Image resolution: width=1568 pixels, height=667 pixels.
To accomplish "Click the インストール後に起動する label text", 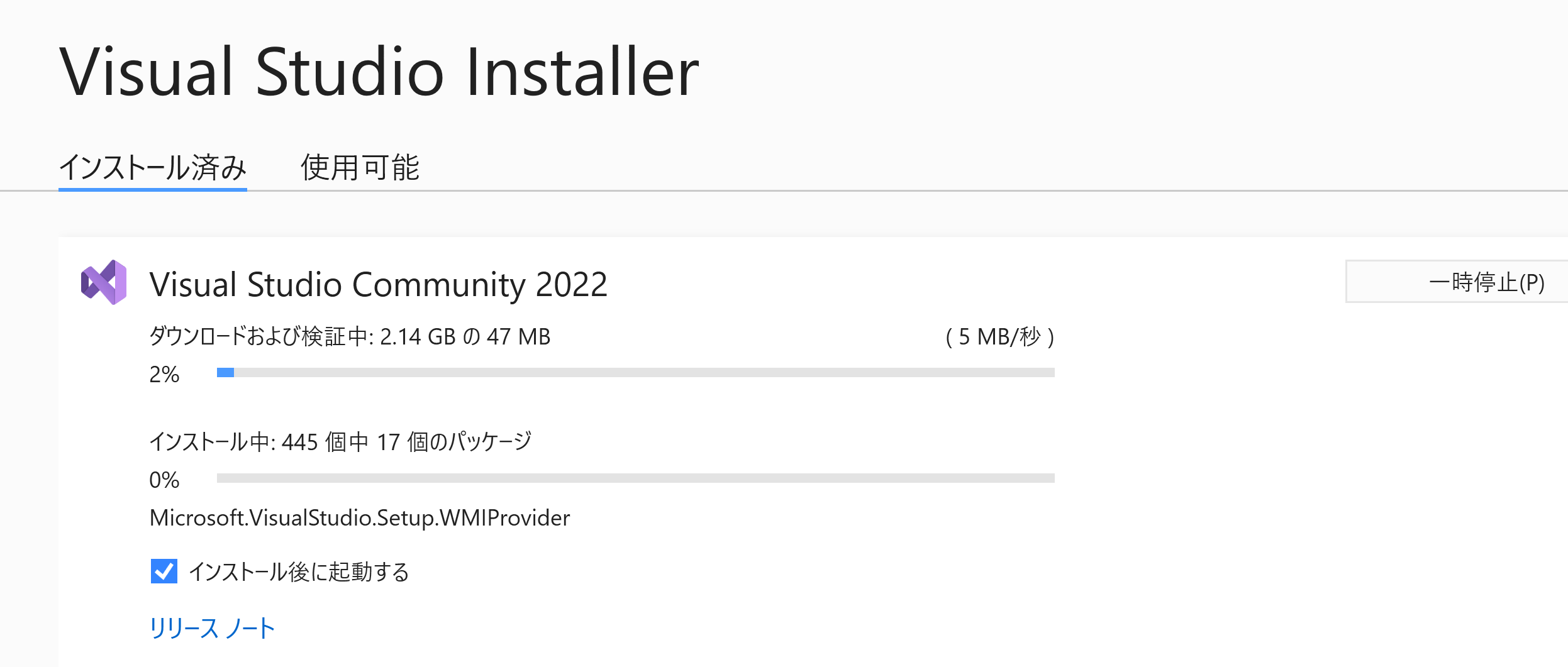I will [x=299, y=571].
